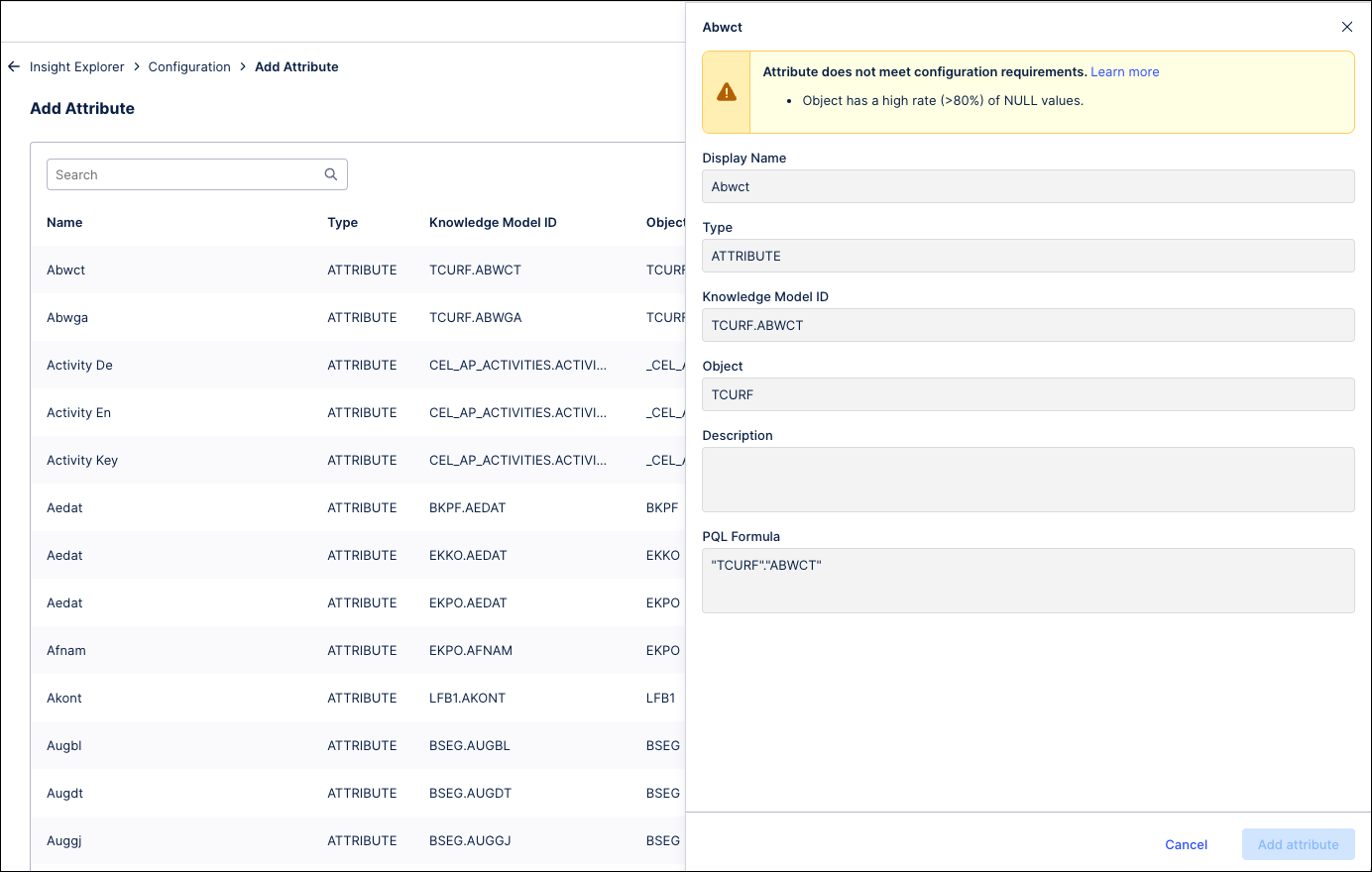Click the NULL values warning text
Screen dimensions: 1372x872
pyautogui.click(x=943, y=100)
